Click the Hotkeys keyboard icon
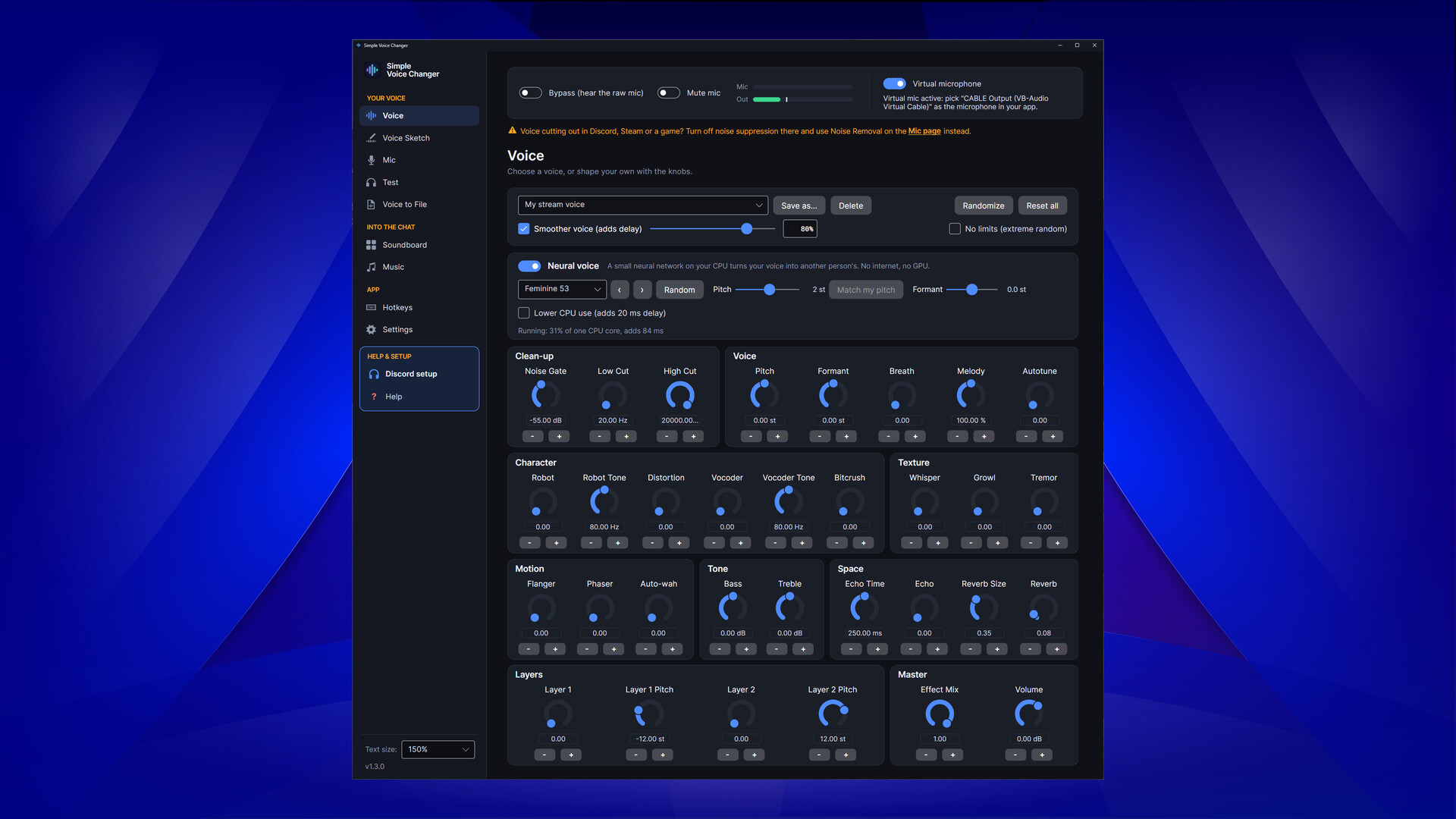Viewport: 1456px width, 819px height. coord(371,307)
